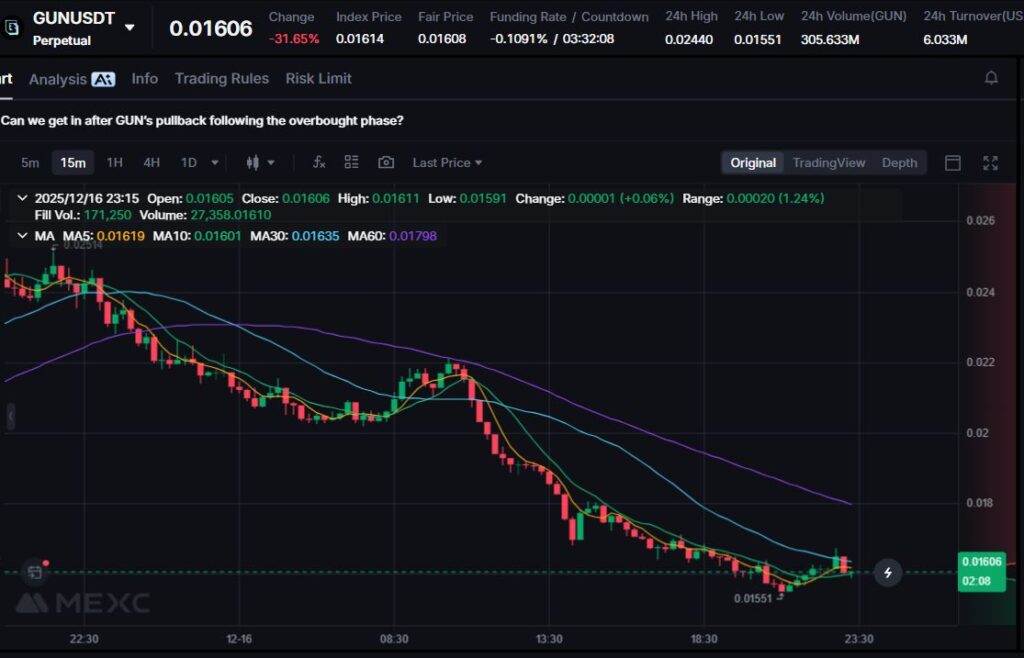The image size is (1024, 658).
Task: Click the price alert bell icon
Action: click(x=991, y=78)
